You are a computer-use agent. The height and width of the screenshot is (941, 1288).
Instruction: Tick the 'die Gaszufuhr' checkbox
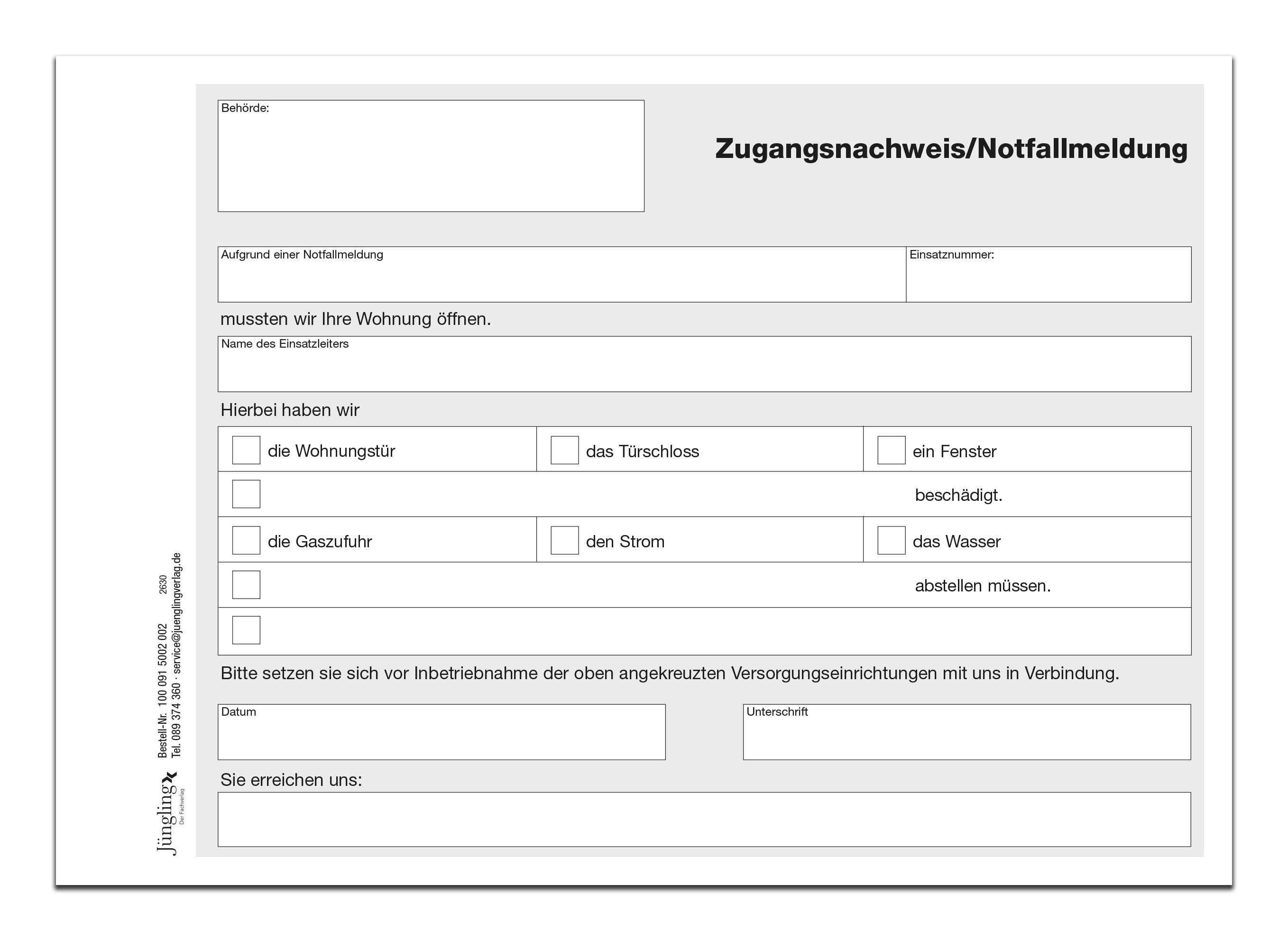[246, 540]
